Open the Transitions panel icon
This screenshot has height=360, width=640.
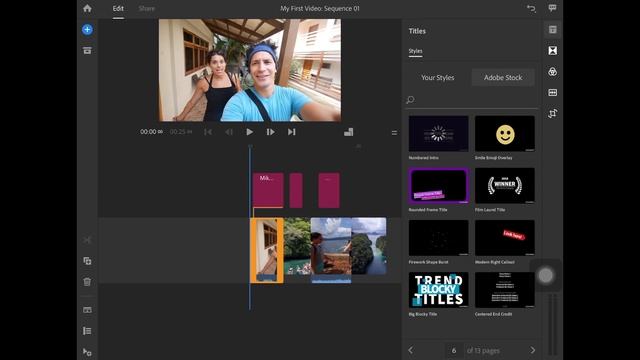pos(553,51)
